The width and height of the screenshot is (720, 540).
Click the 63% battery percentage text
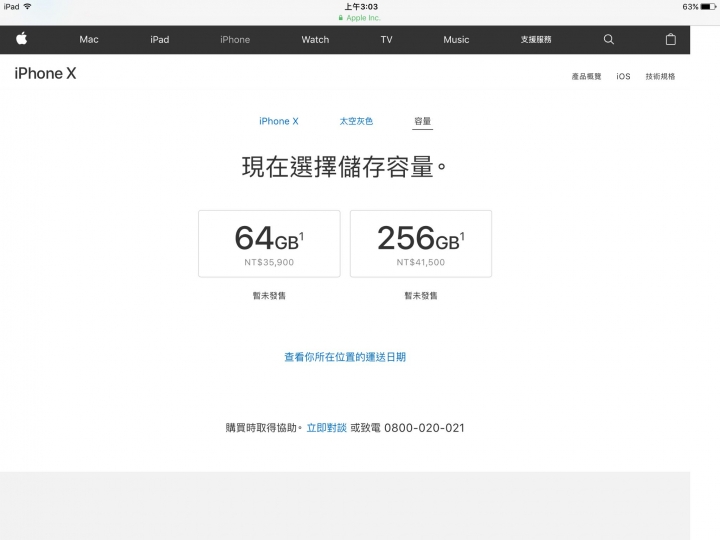(x=690, y=6)
